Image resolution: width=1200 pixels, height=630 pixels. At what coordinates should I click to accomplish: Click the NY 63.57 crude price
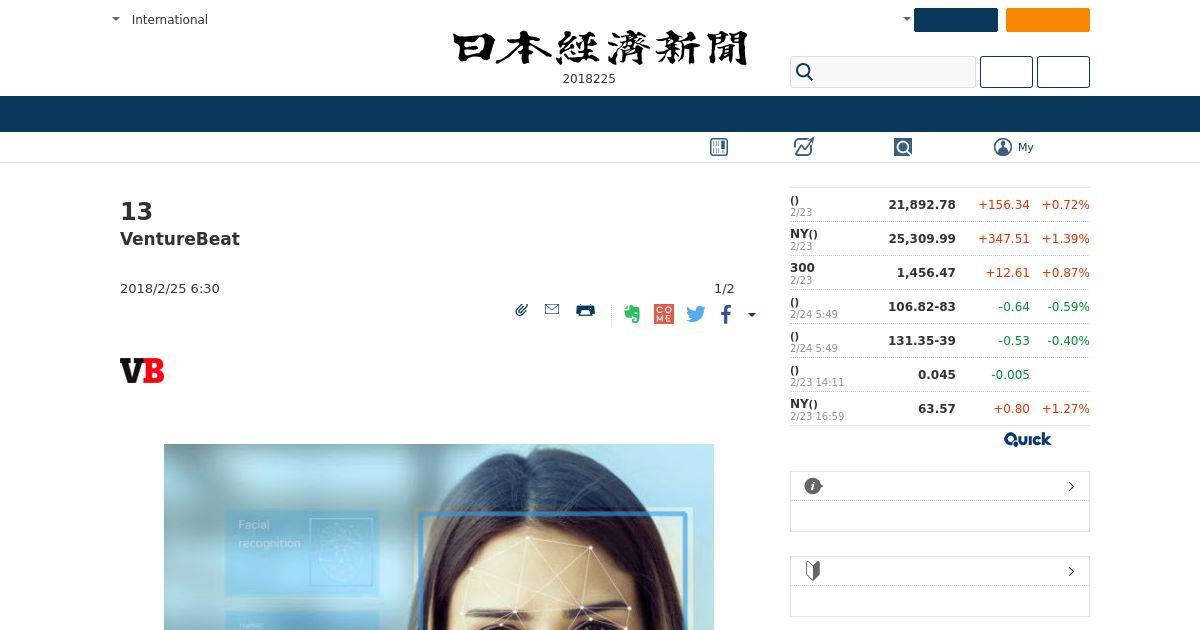[937, 408]
